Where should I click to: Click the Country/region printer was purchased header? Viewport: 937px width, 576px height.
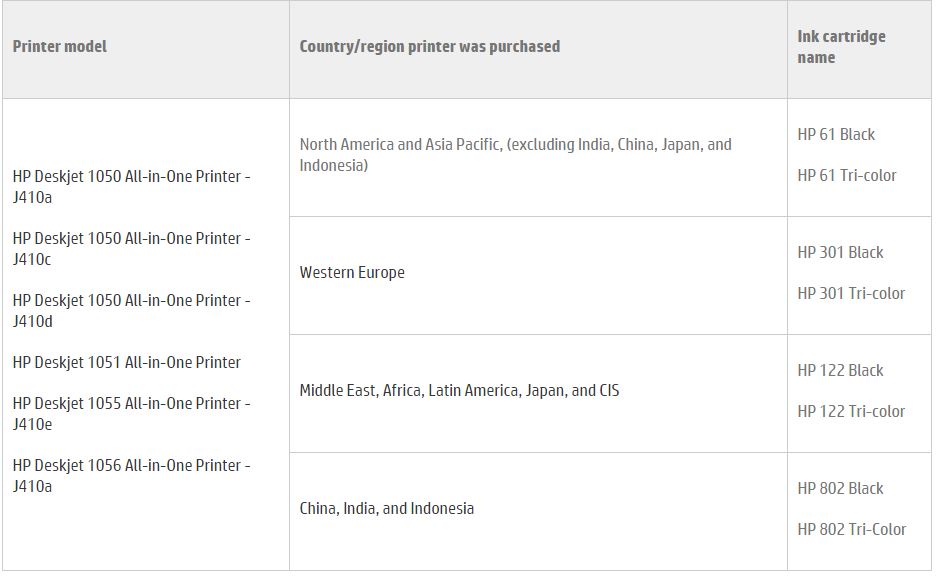[430, 47]
